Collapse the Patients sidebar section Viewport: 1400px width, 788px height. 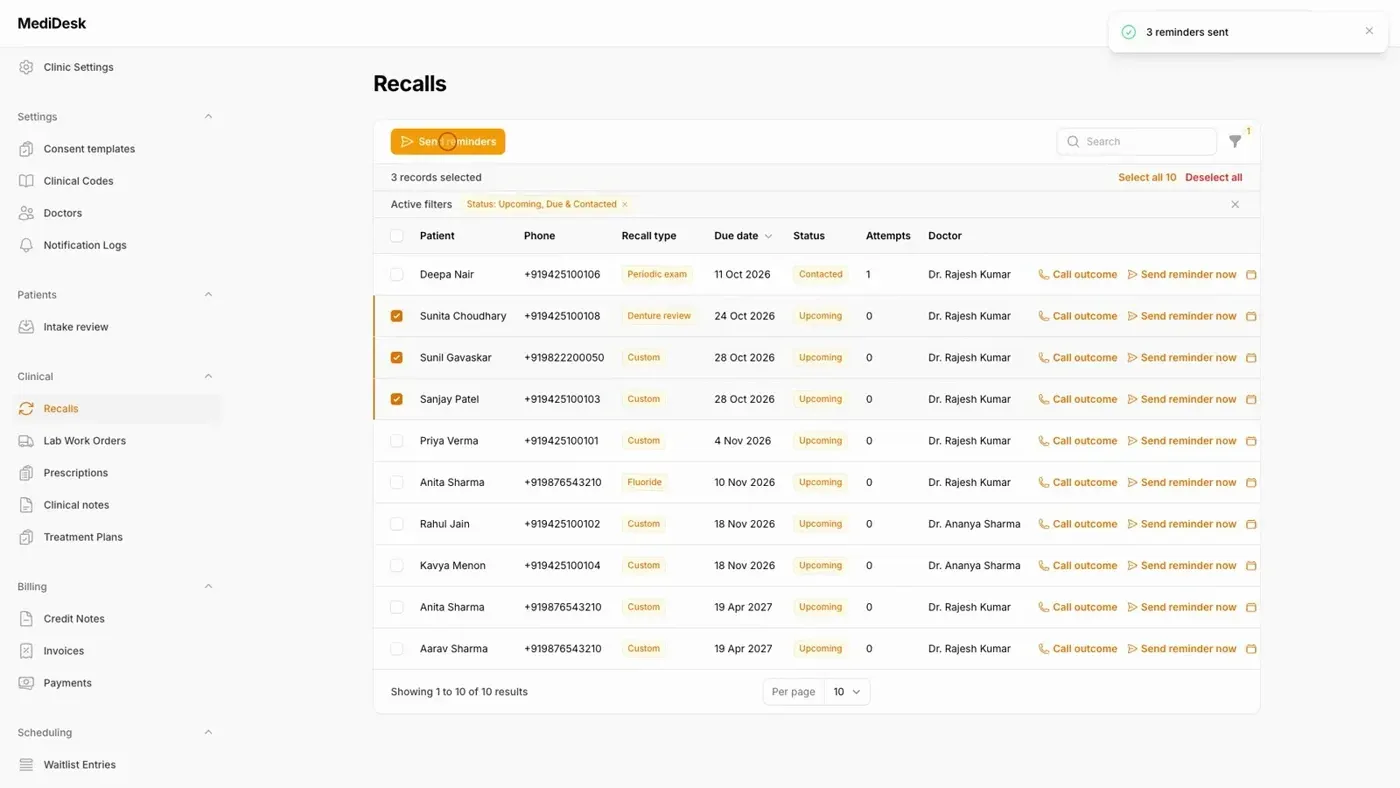[208, 295]
